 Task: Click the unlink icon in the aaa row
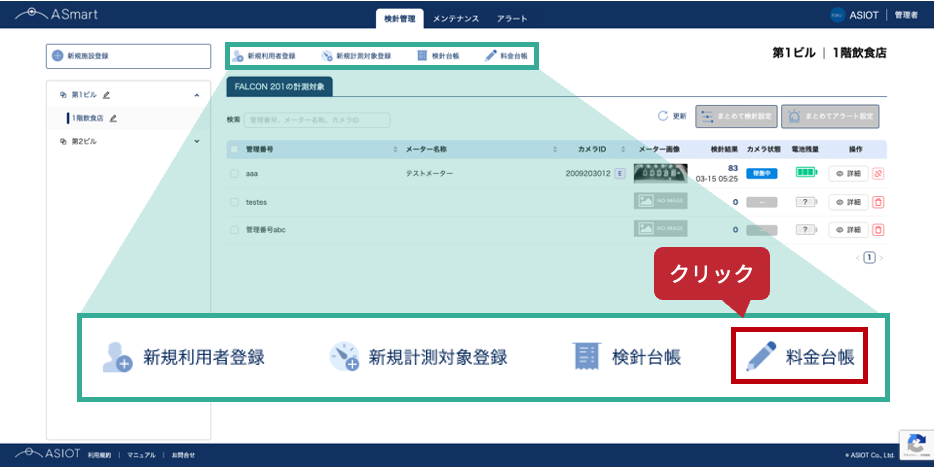click(x=878, y=173)
